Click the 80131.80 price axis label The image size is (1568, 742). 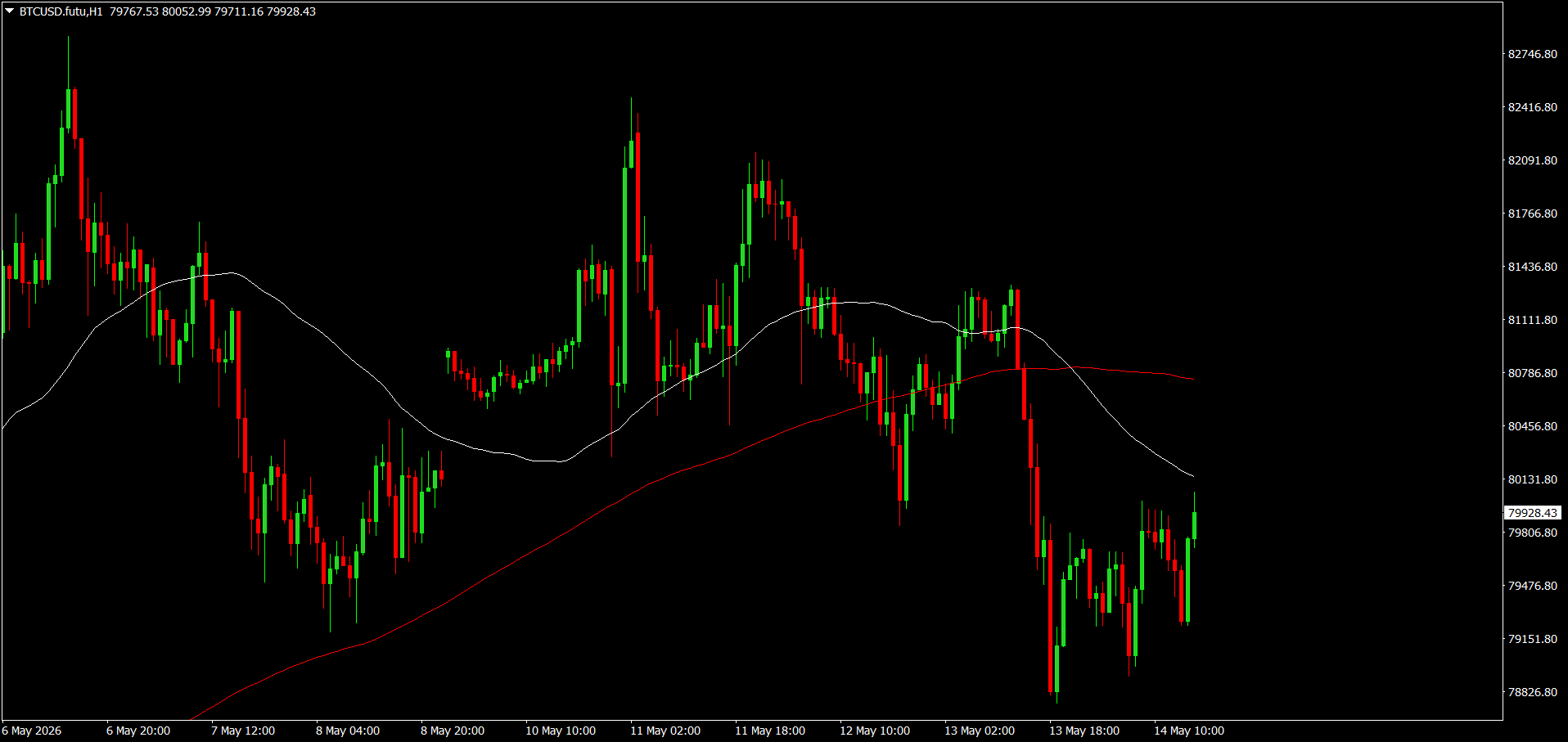tap(1533, 479)
